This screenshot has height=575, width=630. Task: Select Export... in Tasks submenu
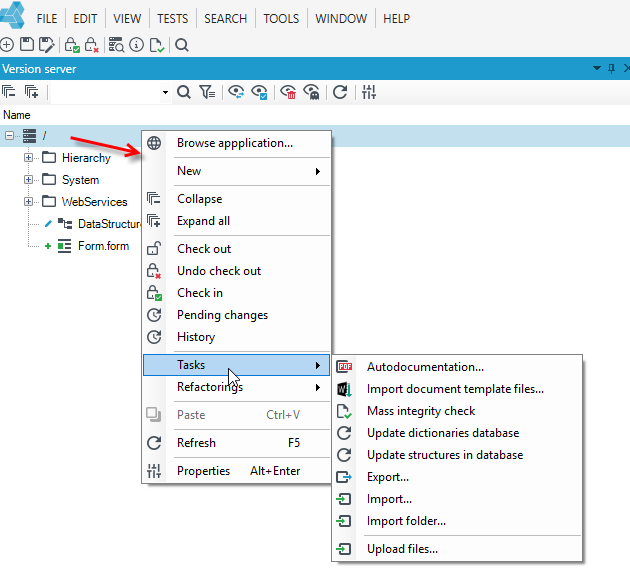pyautogui.click(x=457, y=477)
